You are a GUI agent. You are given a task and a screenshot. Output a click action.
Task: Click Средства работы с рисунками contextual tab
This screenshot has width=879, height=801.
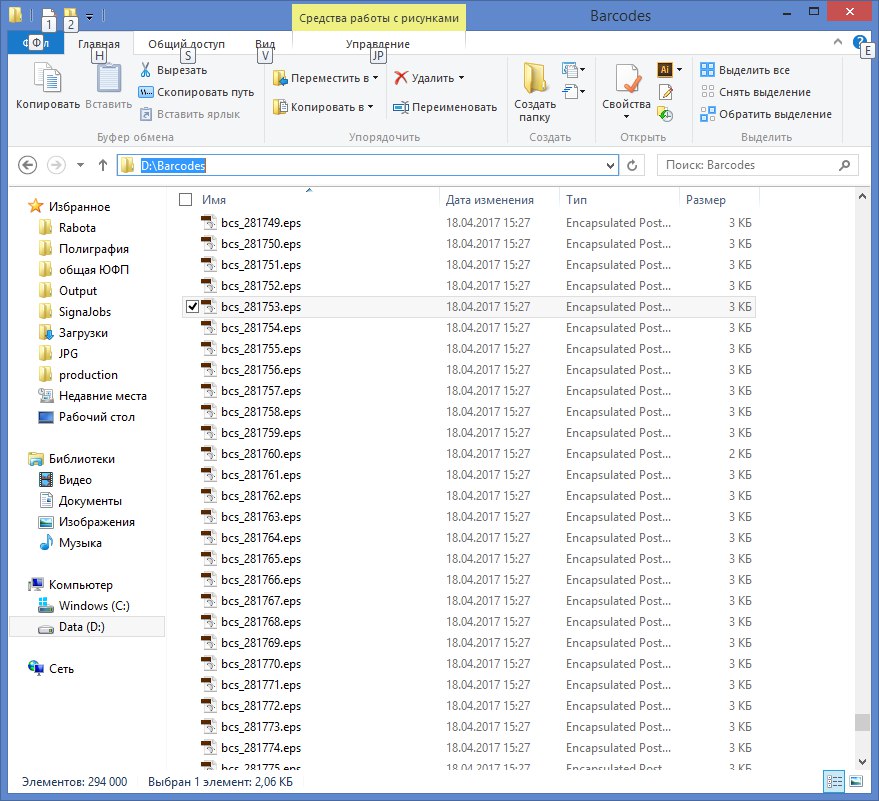379,18
